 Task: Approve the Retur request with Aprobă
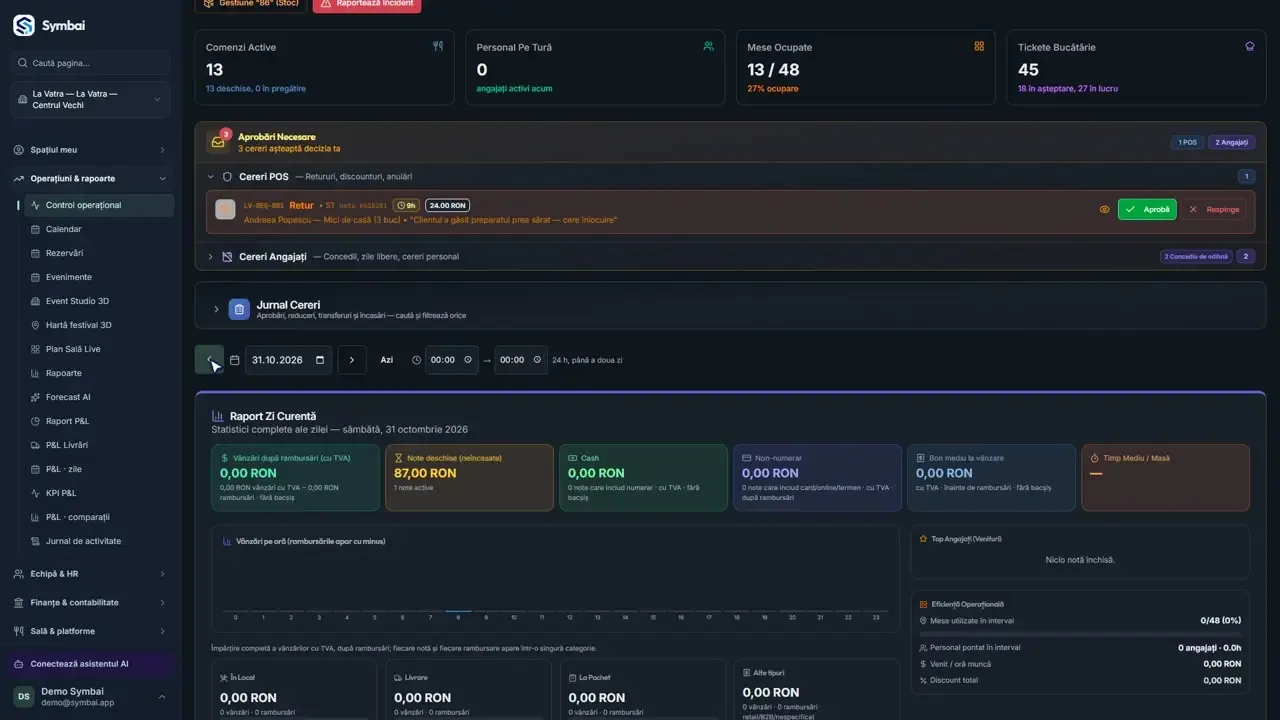1147,210
